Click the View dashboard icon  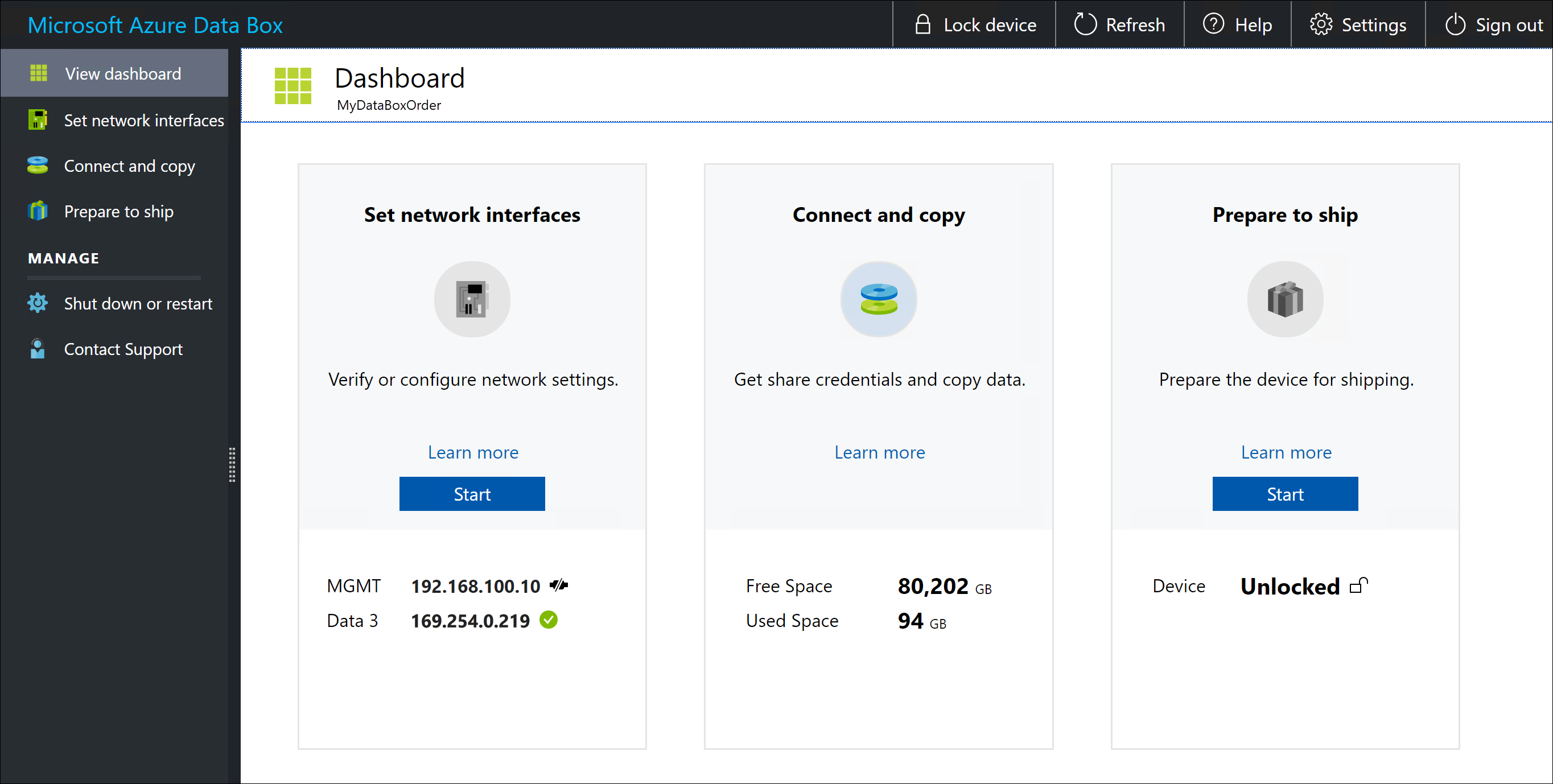click(x=37, y=73)
